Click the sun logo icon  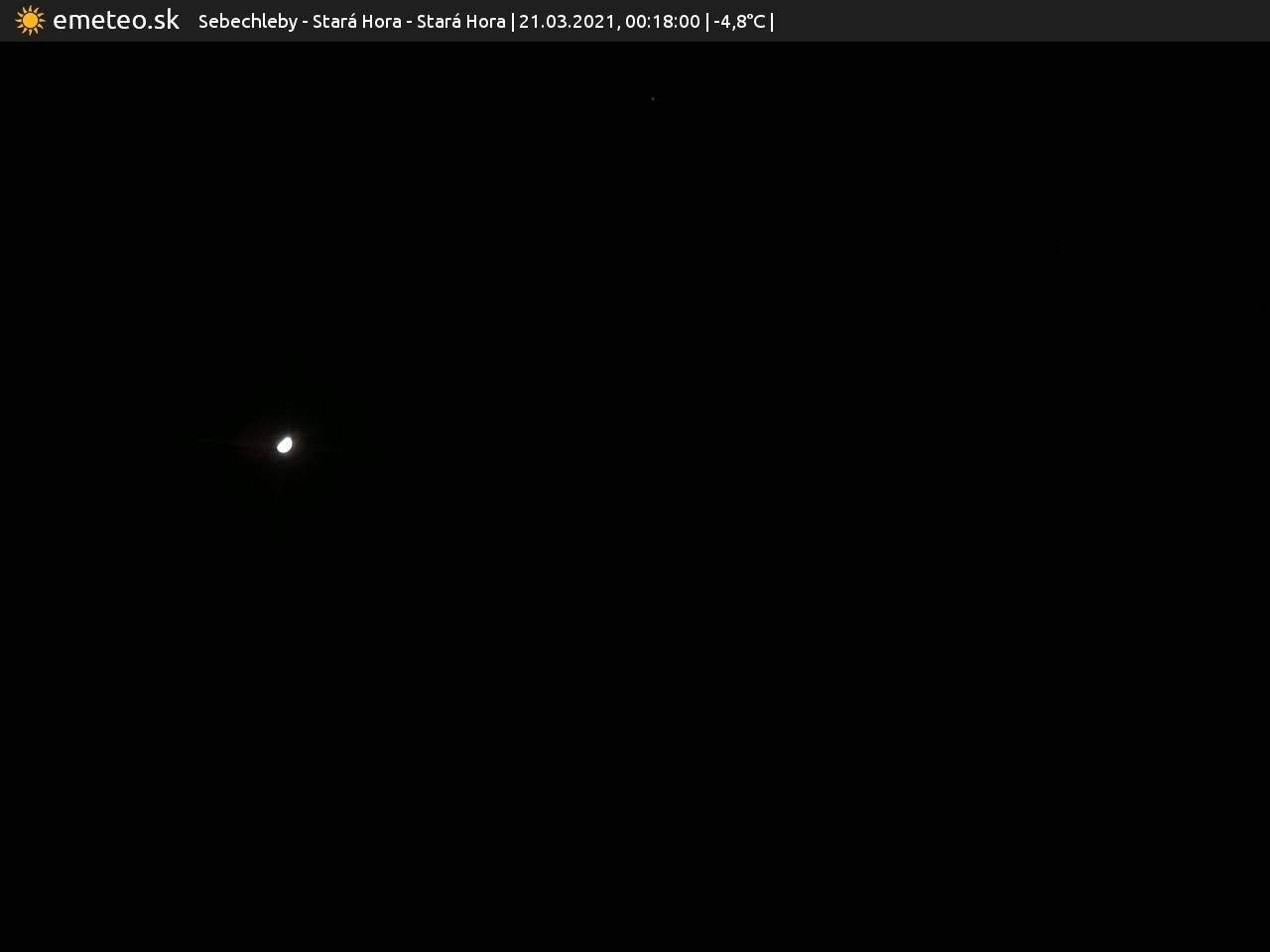click(30, 21)
